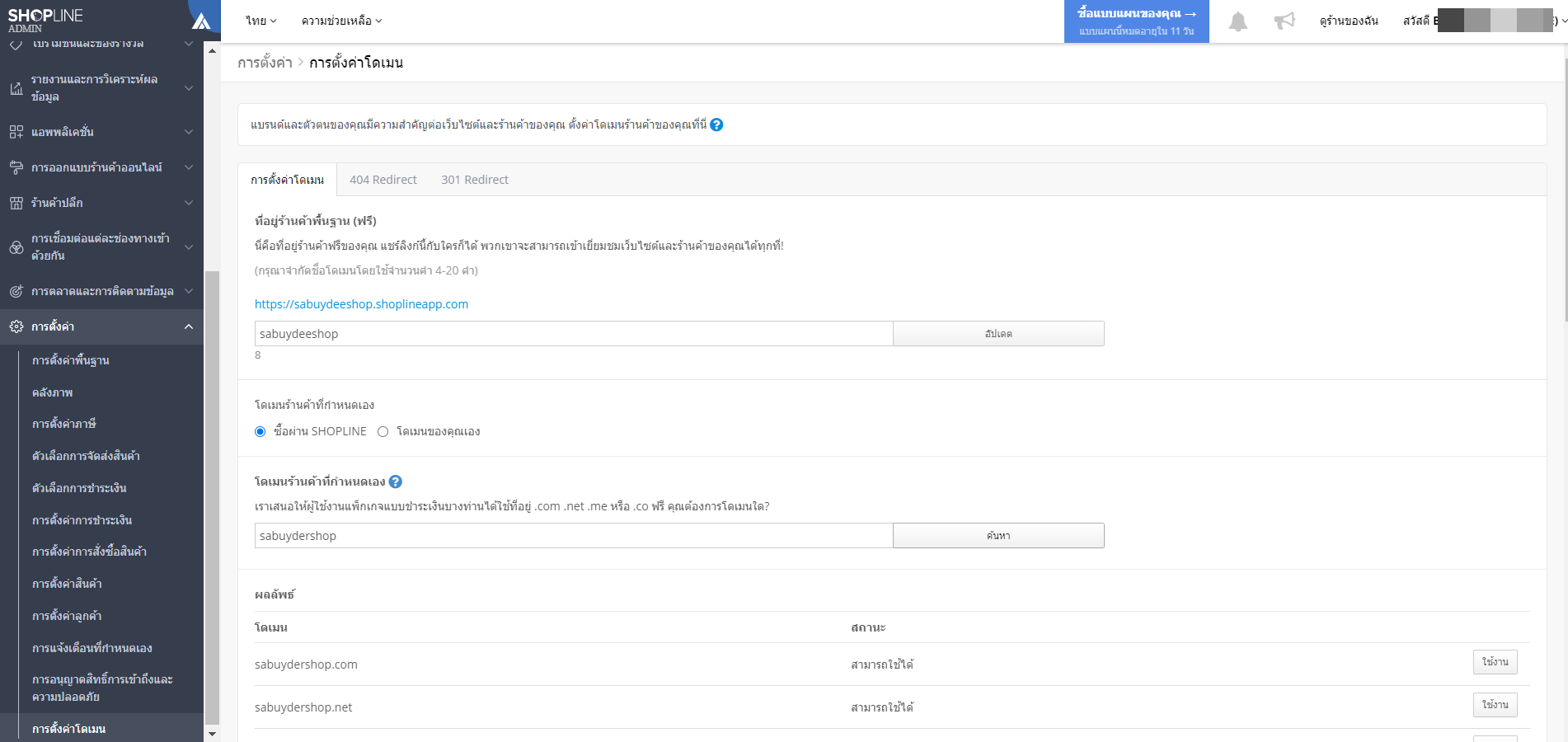Click ใช้งาน for sabuydershop.com
The width and height of the screenshot is (1568, 742).
pyautogui.click(x=1495, y=662)
